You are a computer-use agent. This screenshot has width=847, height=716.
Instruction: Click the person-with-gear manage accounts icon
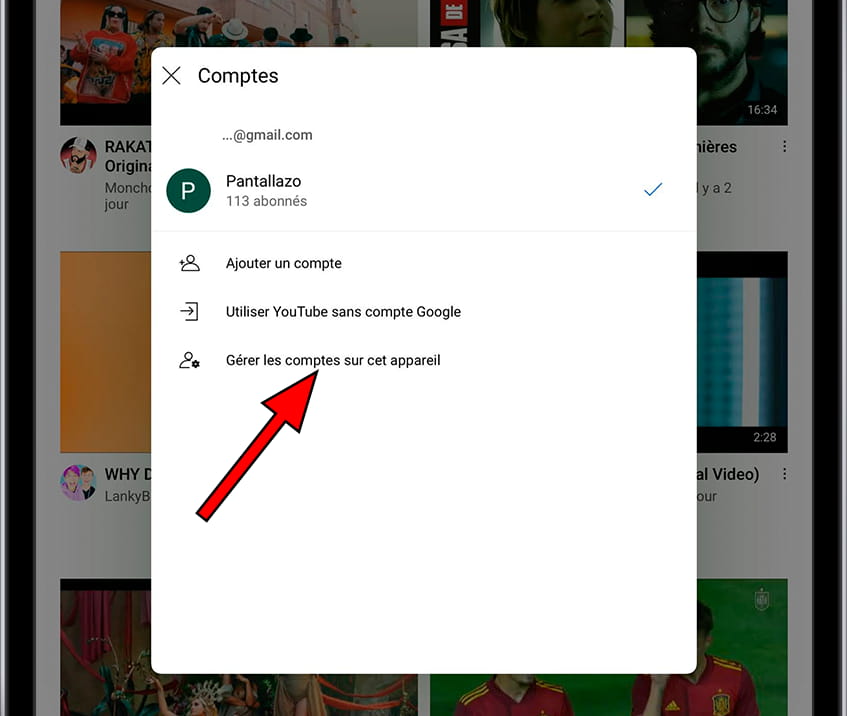[189, 360]
